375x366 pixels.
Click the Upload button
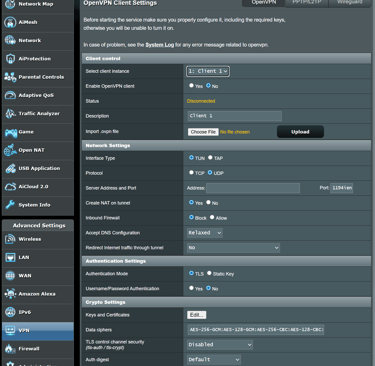tap(300, 132)
